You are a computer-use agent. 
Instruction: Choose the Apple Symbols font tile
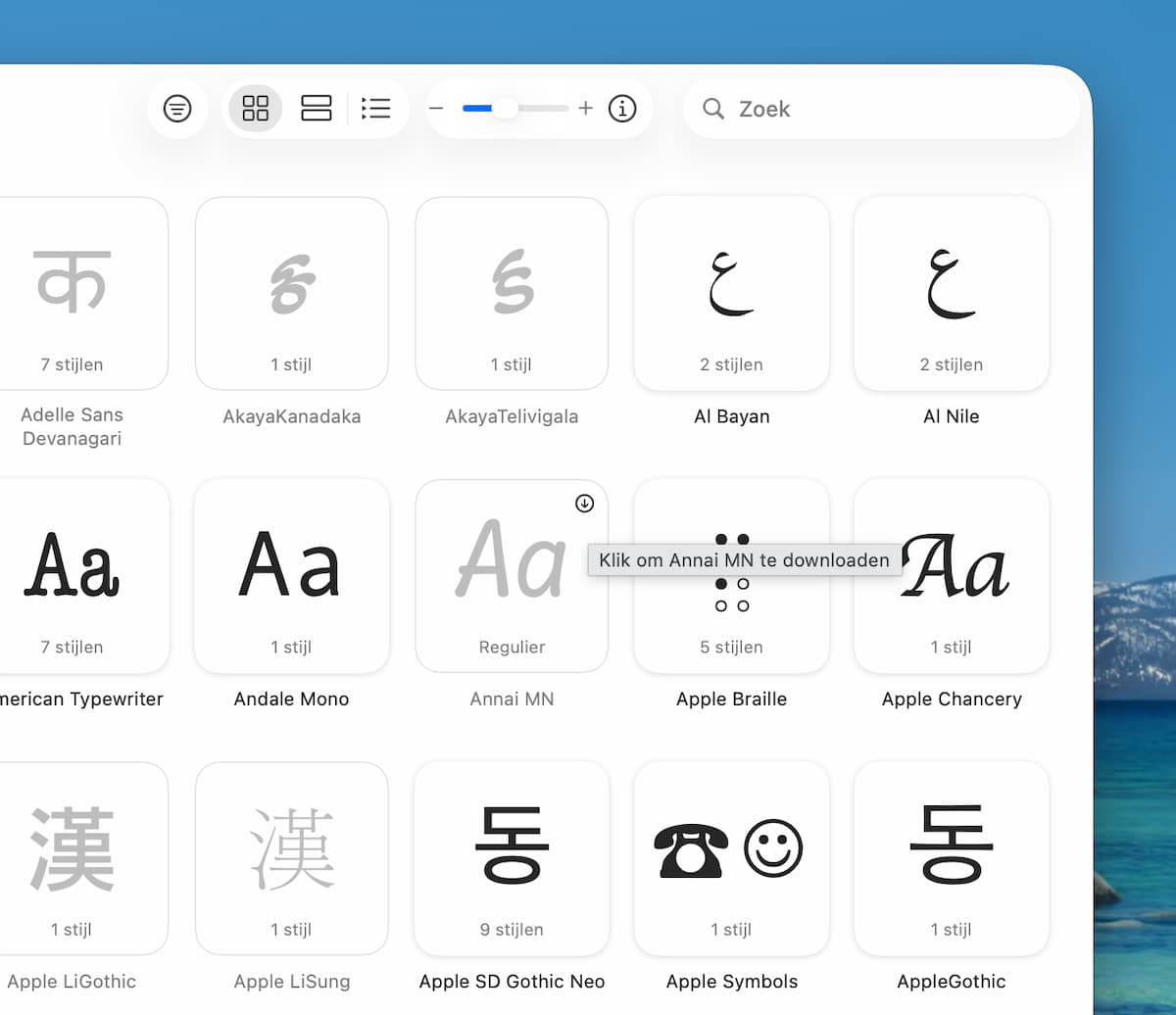[x=731, y=858]
